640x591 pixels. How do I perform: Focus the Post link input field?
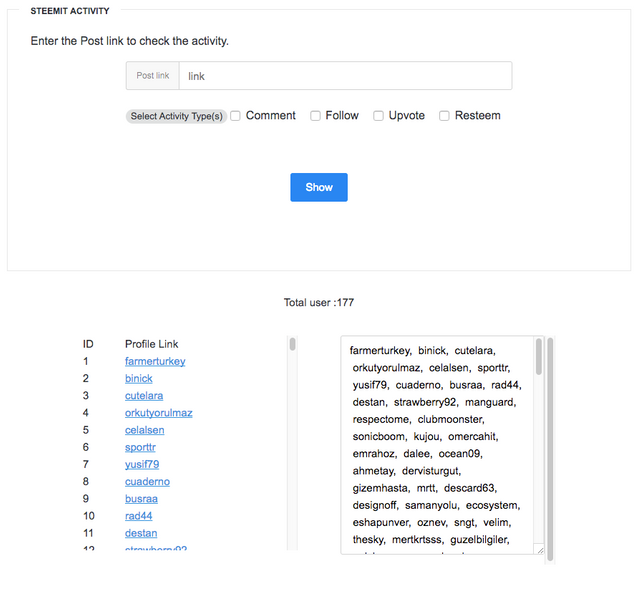click(x=345, y=76)
